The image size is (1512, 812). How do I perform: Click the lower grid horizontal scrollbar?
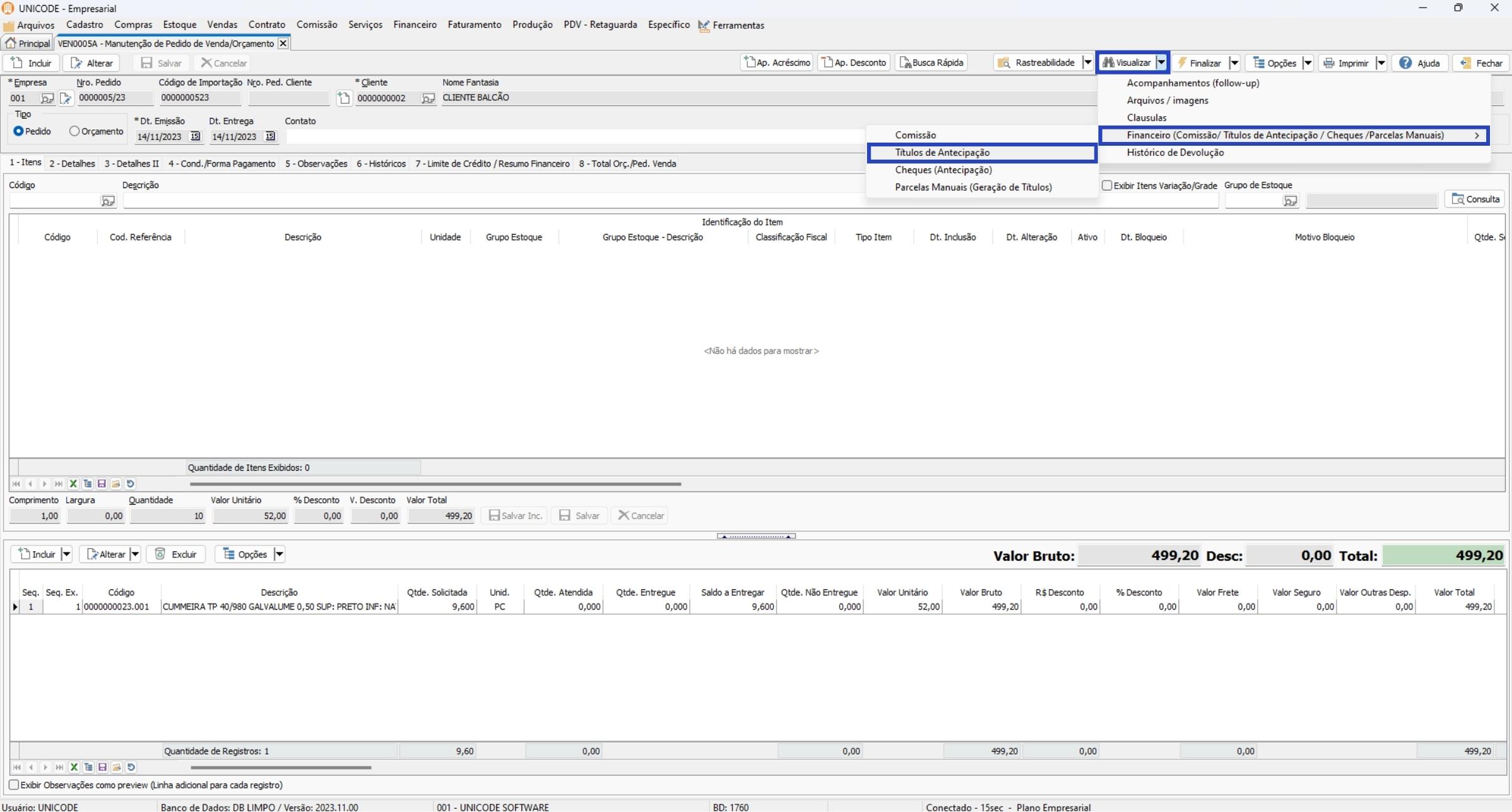pyautogui.click(x=281, y=768)
